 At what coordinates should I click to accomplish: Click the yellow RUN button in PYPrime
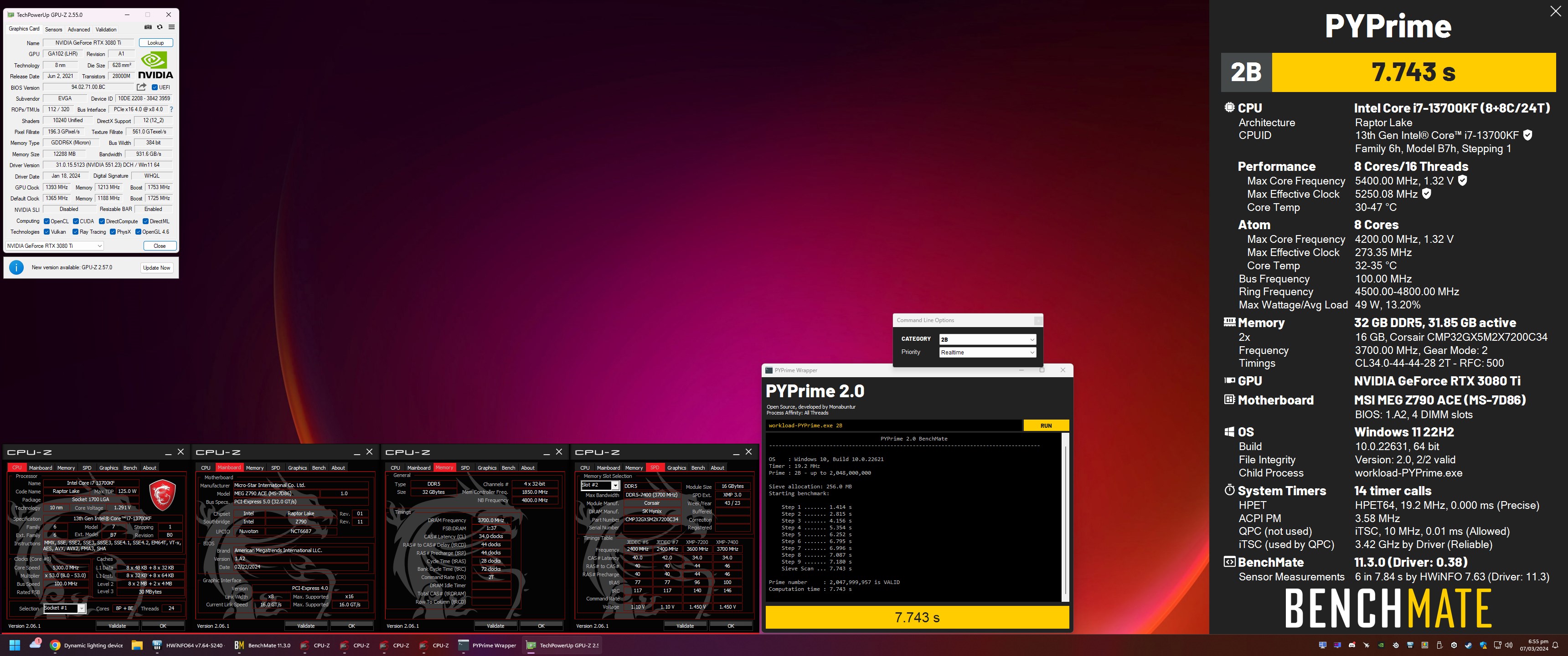(x=1046, y=425)
